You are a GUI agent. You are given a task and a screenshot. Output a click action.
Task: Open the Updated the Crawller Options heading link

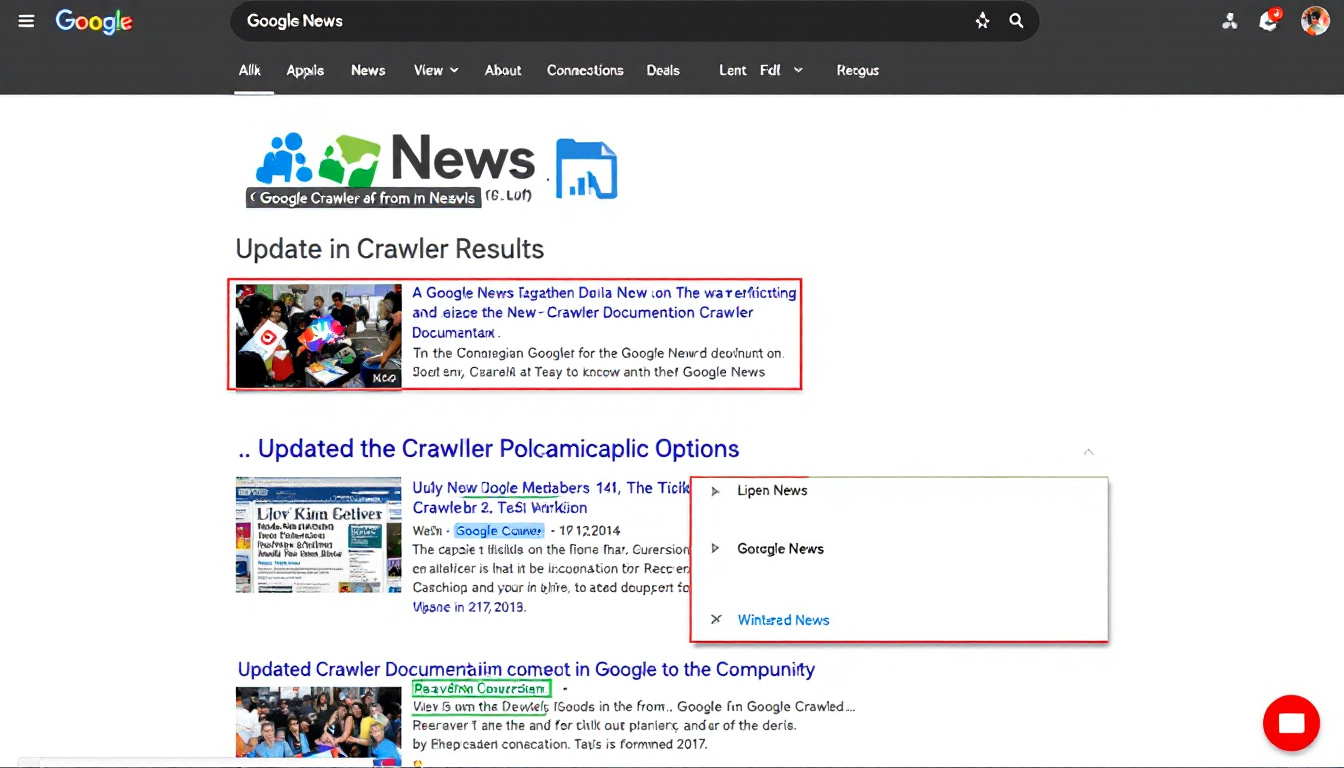489,449
